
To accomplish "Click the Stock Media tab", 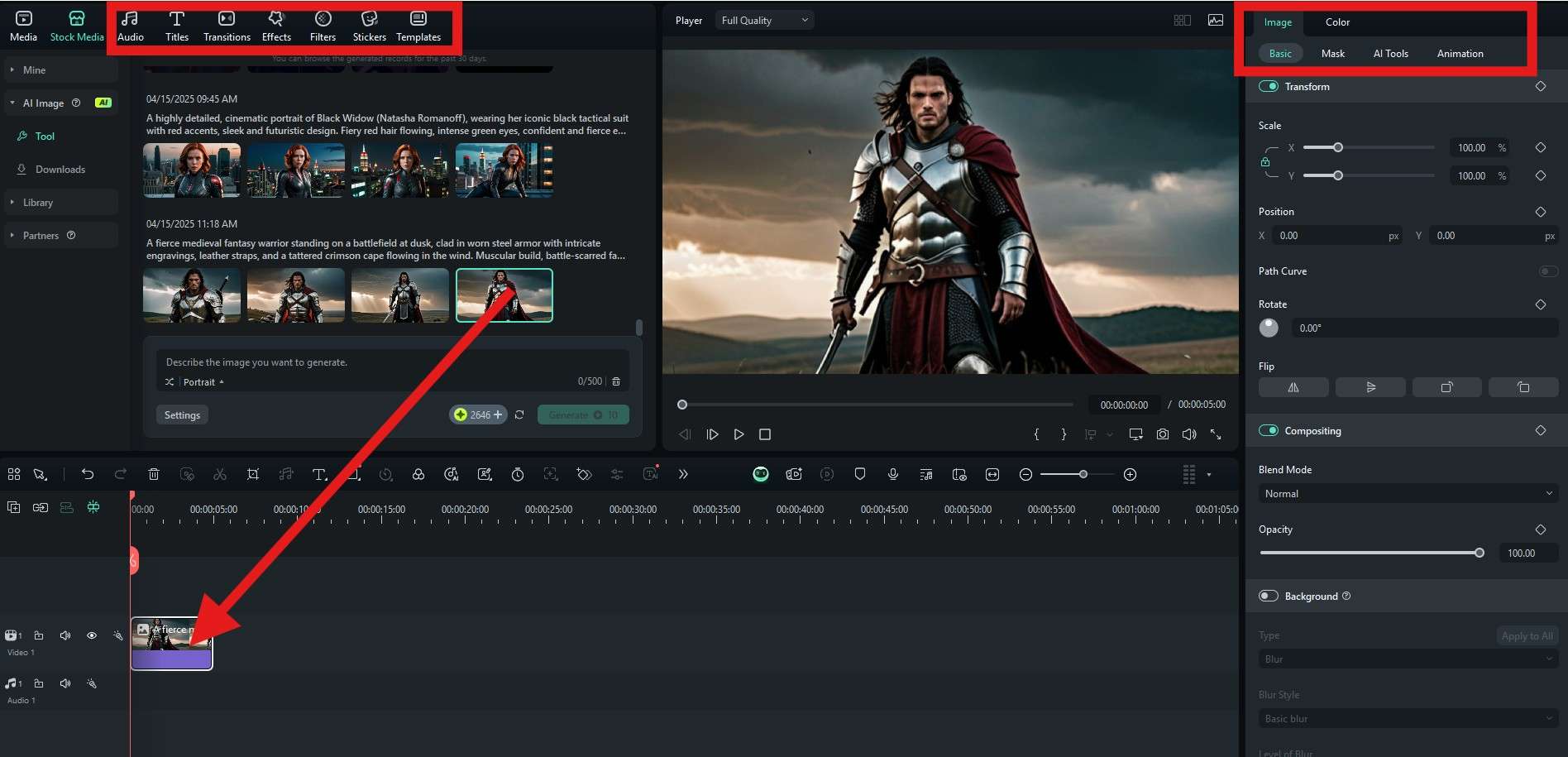I will click(x=77, y=26).
